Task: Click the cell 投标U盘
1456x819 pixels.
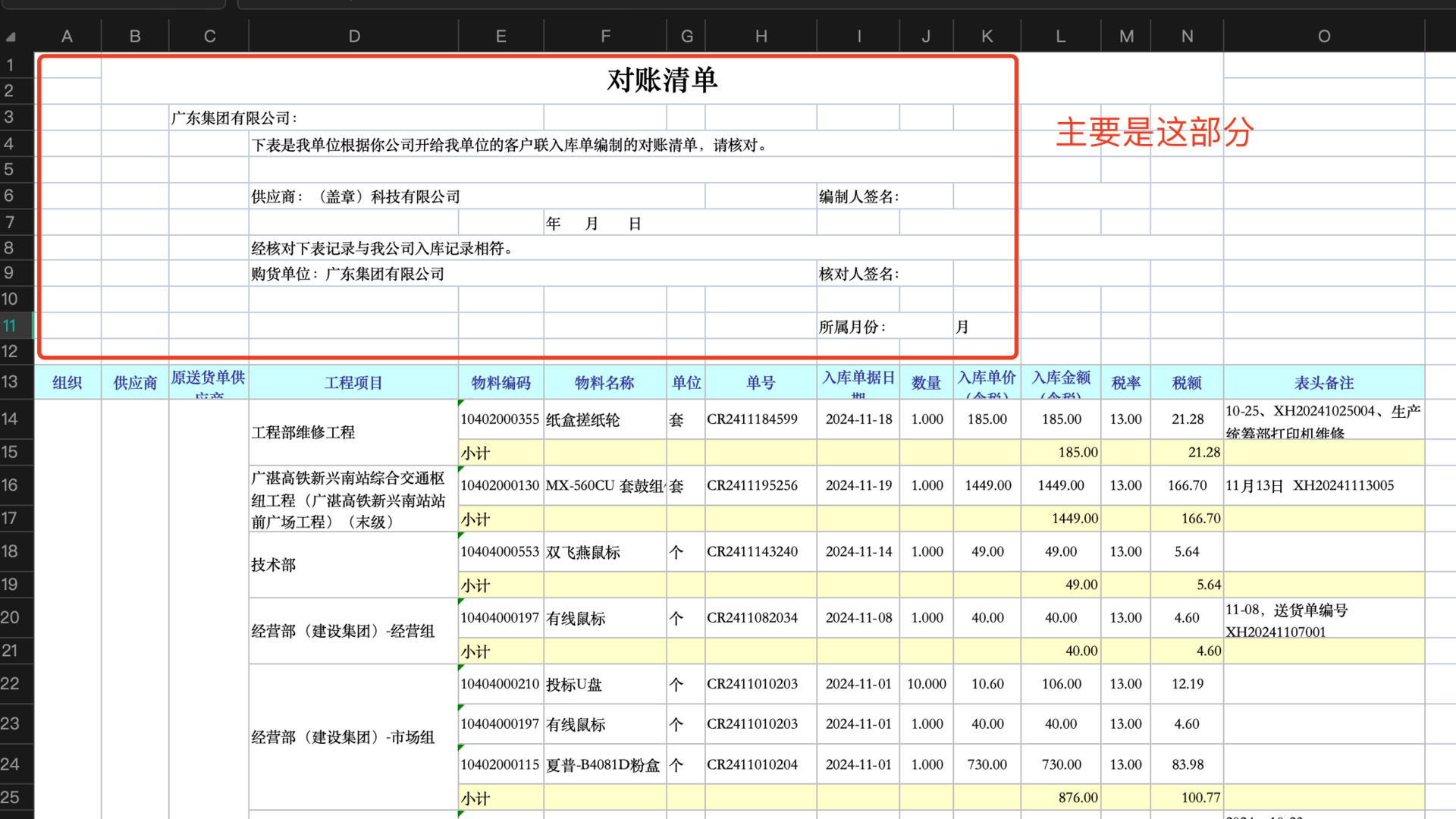Action: (605, 684)
